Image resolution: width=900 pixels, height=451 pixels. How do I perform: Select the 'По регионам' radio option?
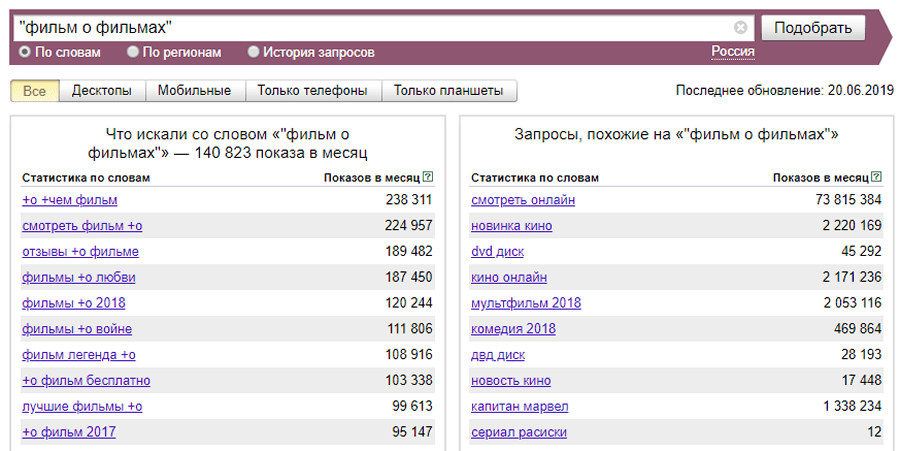[x=133, y=52]
